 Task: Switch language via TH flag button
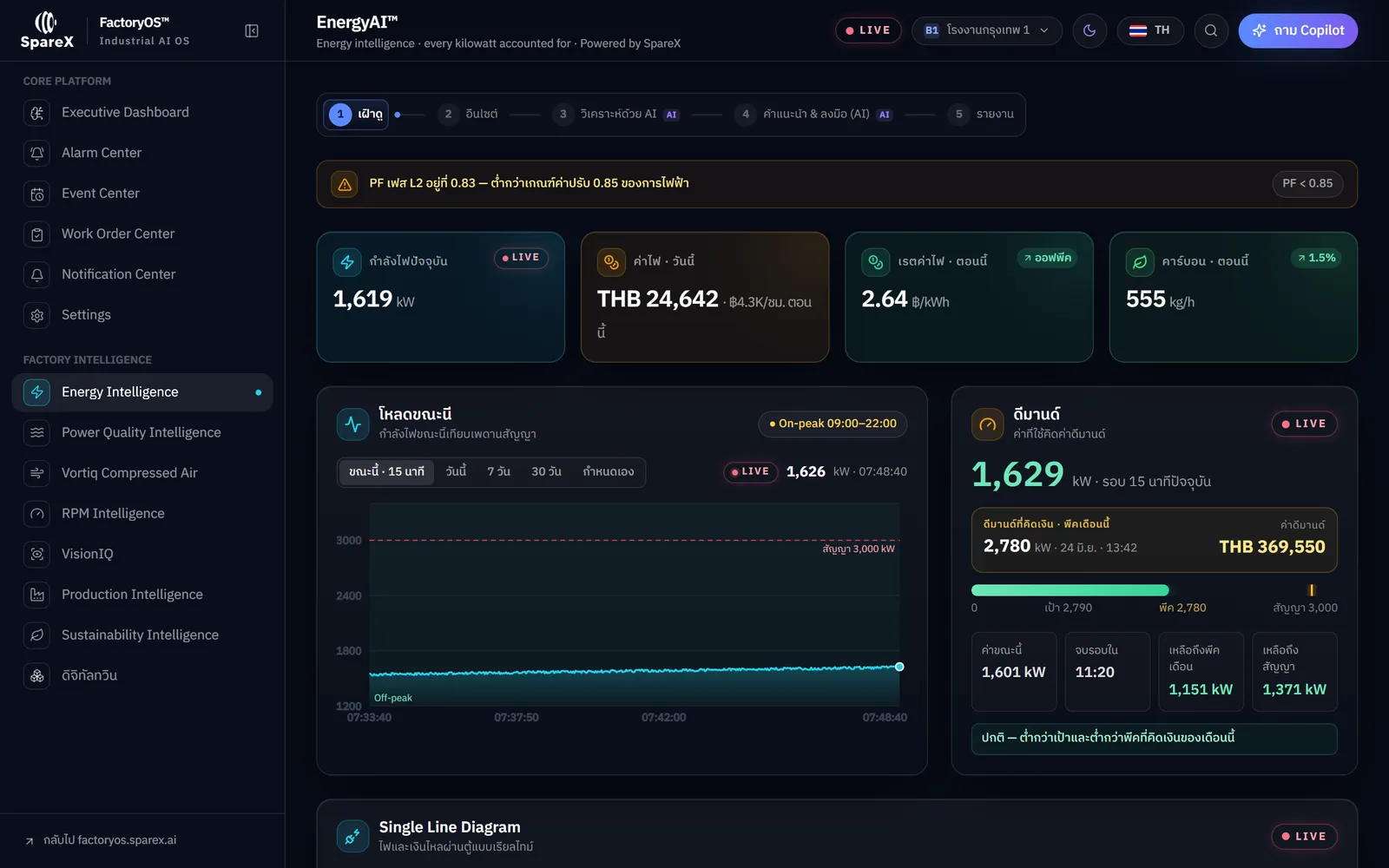[x=1150, y=30]
